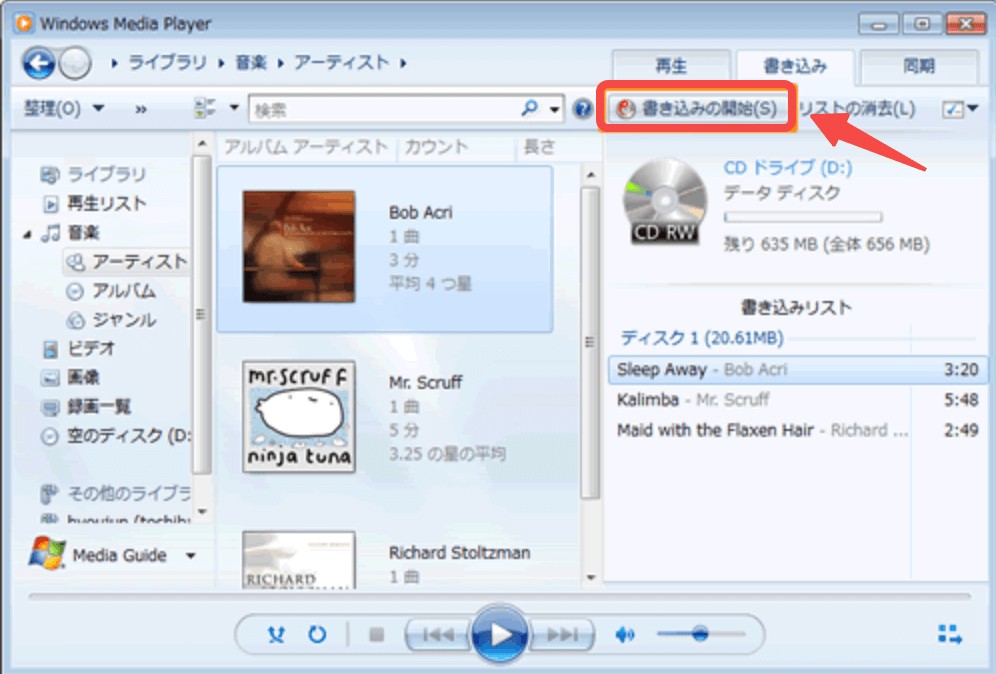Screen dimensions: 996x674
Task: Select 画像 in the navigation tree
Action: pyautogui.click(x=83, y=377)
